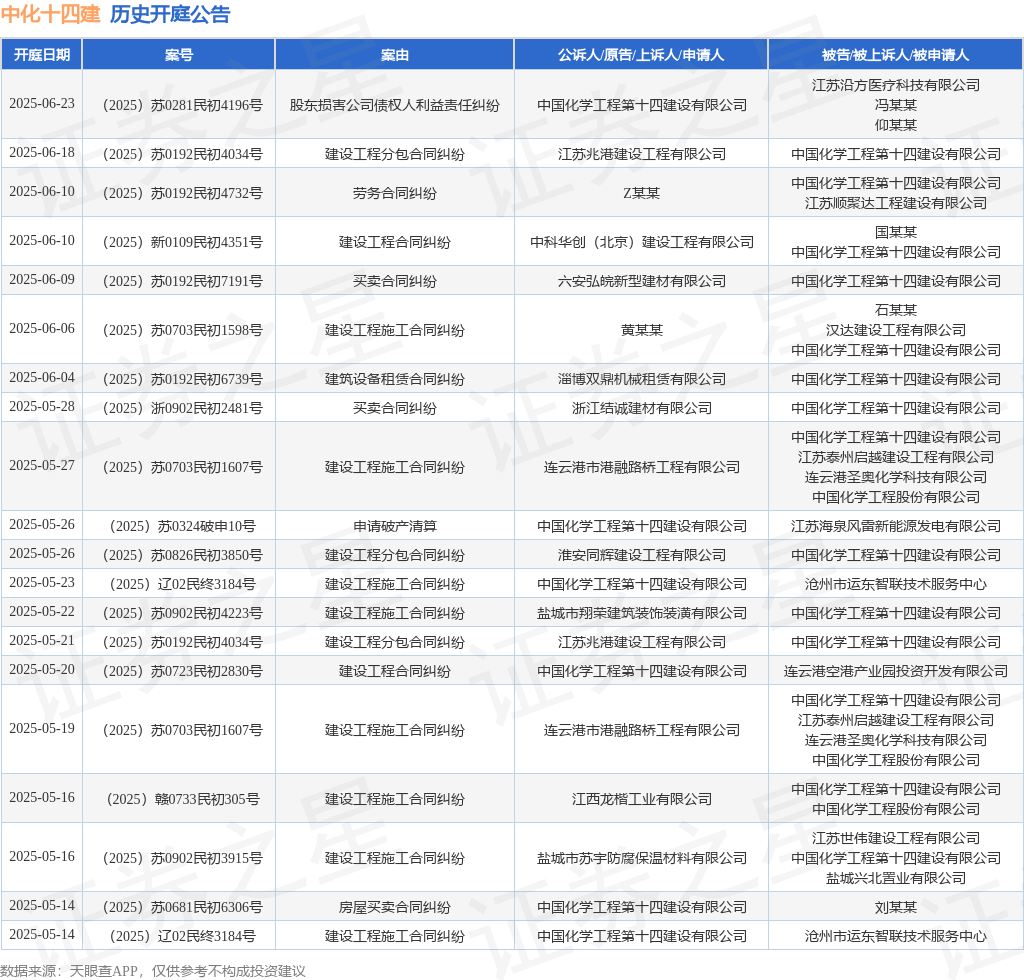Image resolution: width=1024 pixels, height=980 pixels.
Task: Click case number 苏0703民初1598号
Action: point(183,330)
